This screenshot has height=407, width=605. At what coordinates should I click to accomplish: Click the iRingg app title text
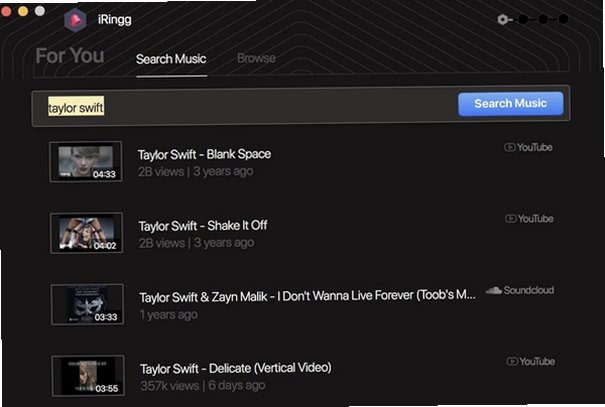[x=115, y=19]
